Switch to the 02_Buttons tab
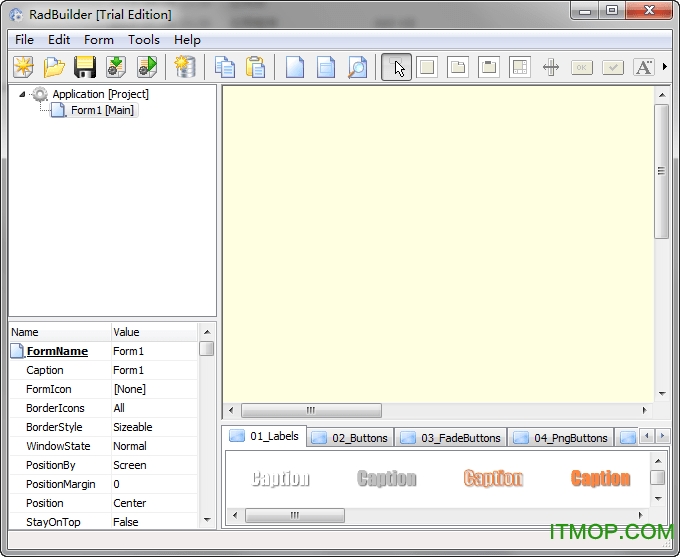Viewport: 680px width, 557px height. [x=350, y=438]
